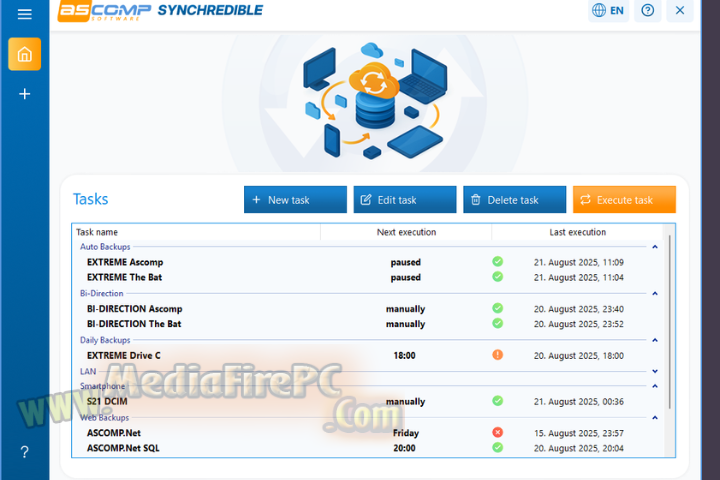720x480 pixels.
Task: Click 'paused' status of EXTREME Ascomp
Action: pyautogui.click(x=405, y=262)
